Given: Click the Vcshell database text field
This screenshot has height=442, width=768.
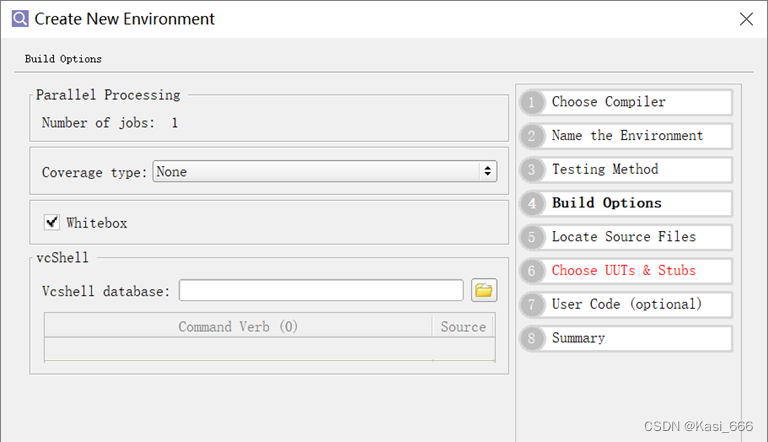Looking at the screenshot, I should pyautogui.click(x=321, y=291).
